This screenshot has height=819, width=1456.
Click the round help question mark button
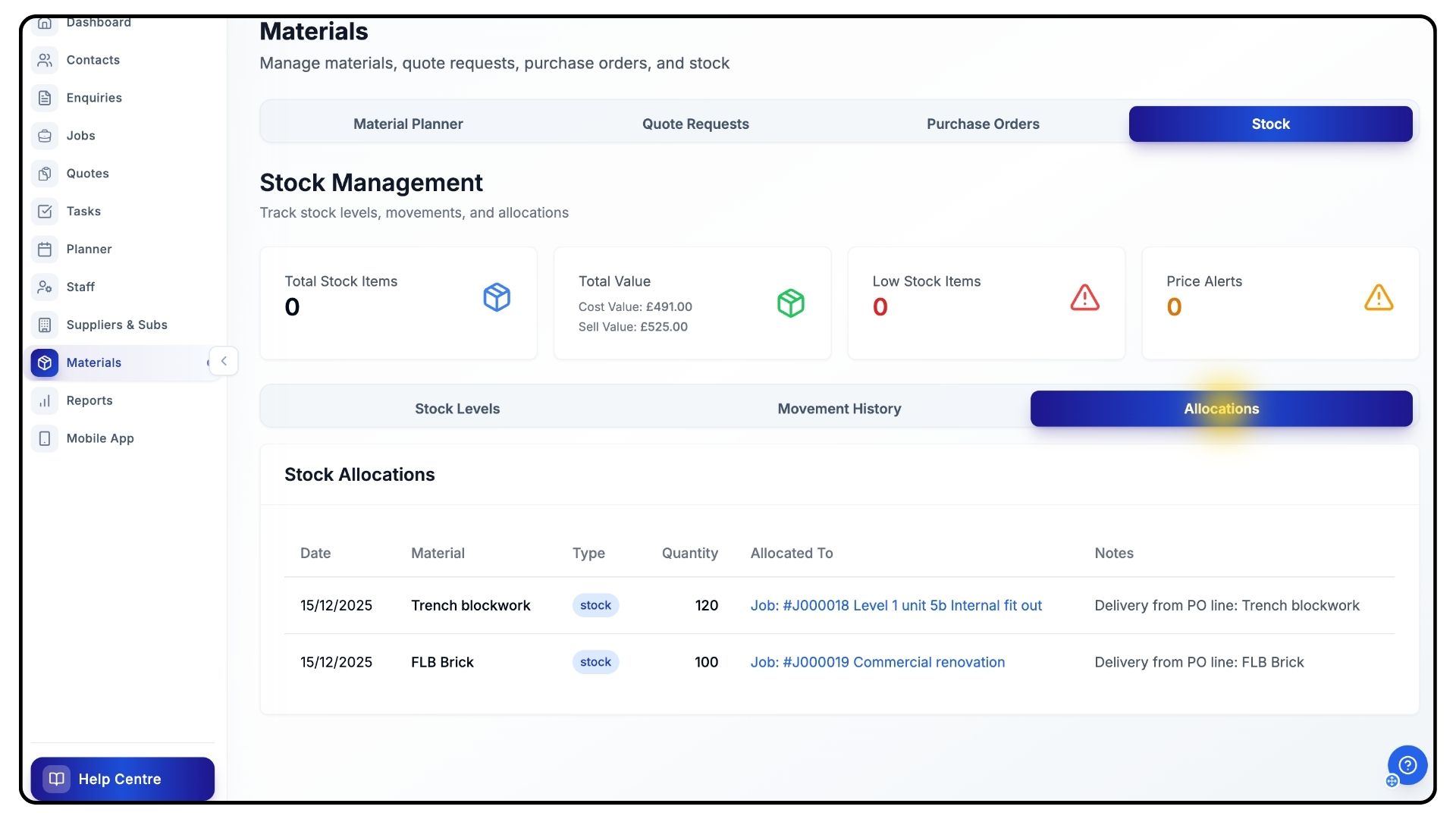(x=1407, y=765)
